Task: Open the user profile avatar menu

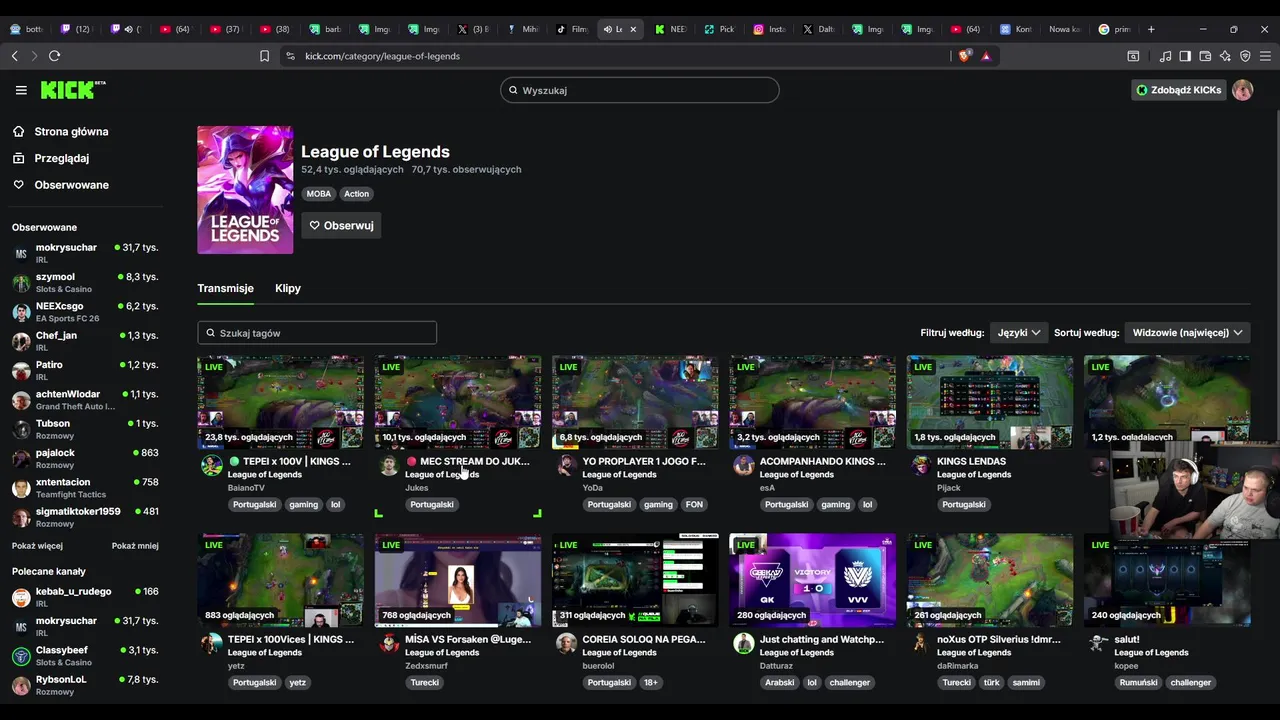Action: (1242, 90)
